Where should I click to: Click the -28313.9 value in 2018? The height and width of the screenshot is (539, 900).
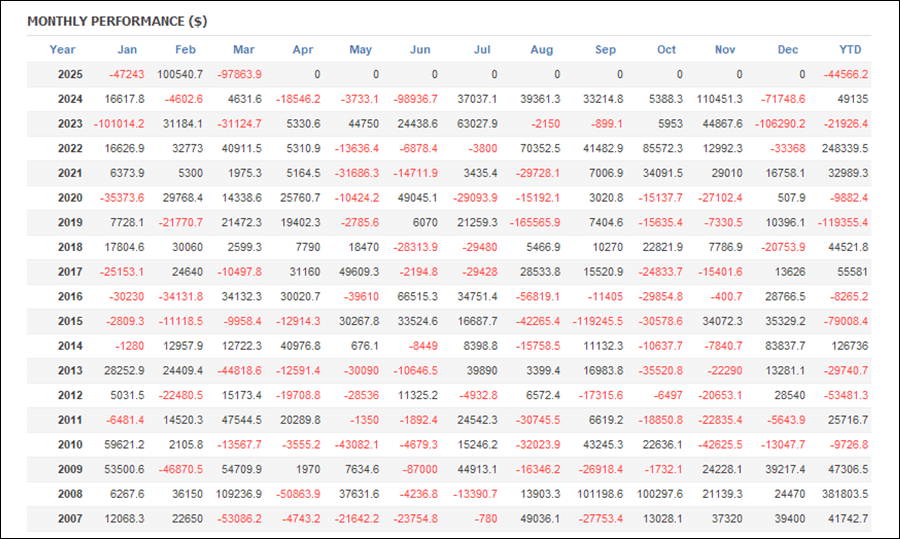pyautogui.click(x=416, y=247)
